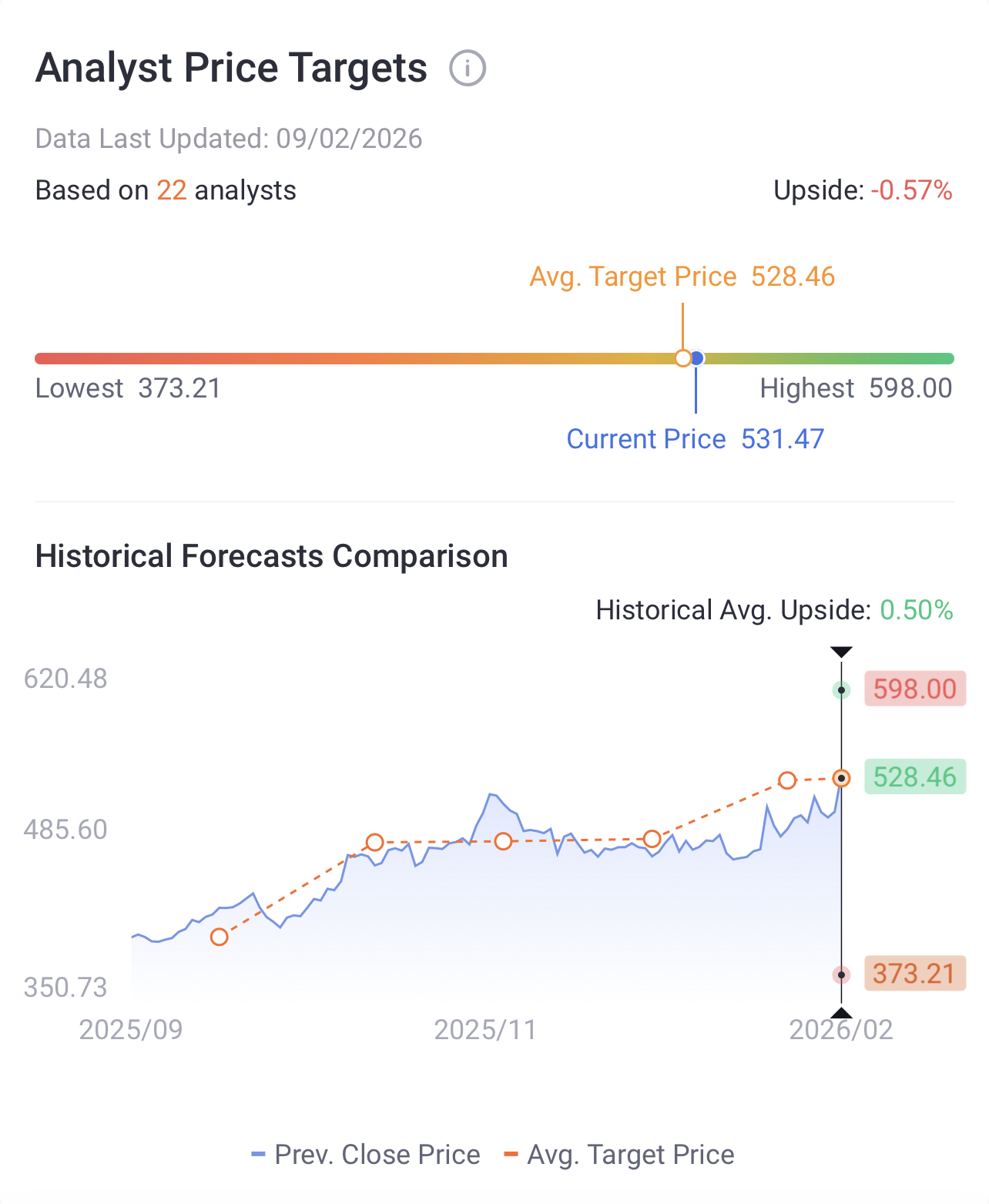Image resolution: width=989 pixels, height=1204 pixels.
Task: Click the green dot for highest target on chart
Action: (x=841, y=690)
